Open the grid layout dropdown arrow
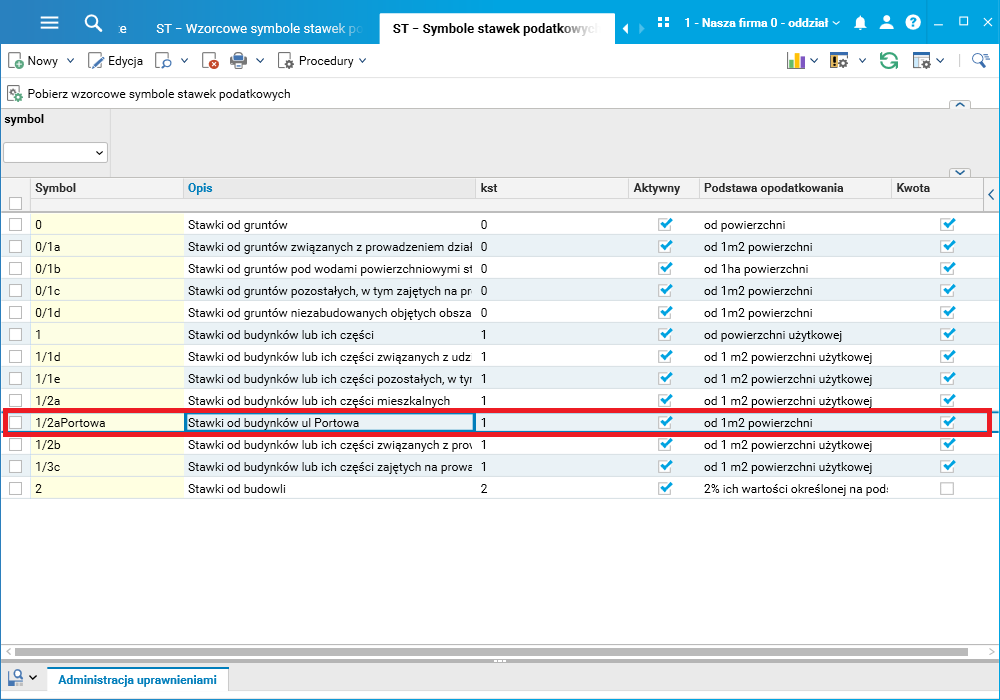Screen dimensions: 1000x700 tap(940, 61)
